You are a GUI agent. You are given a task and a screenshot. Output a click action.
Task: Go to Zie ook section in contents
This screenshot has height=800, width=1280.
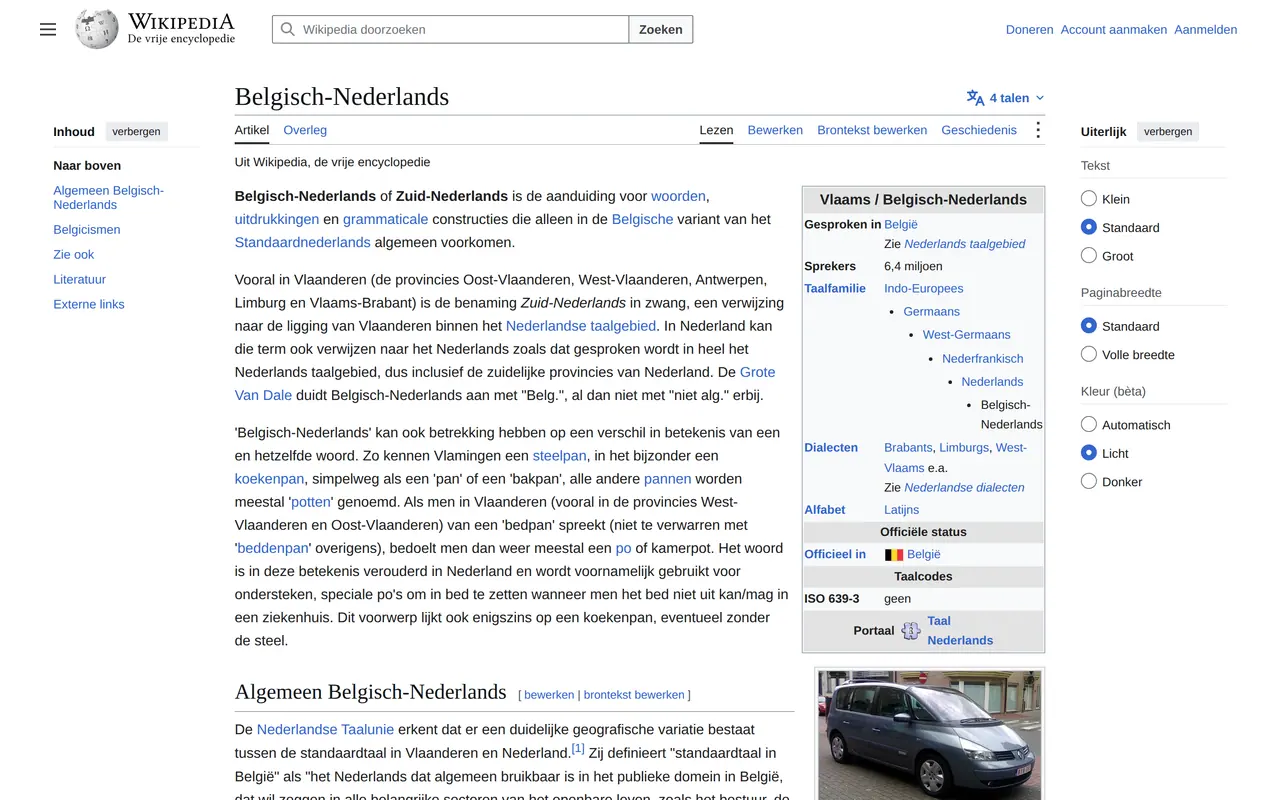(x=74, y=254)
